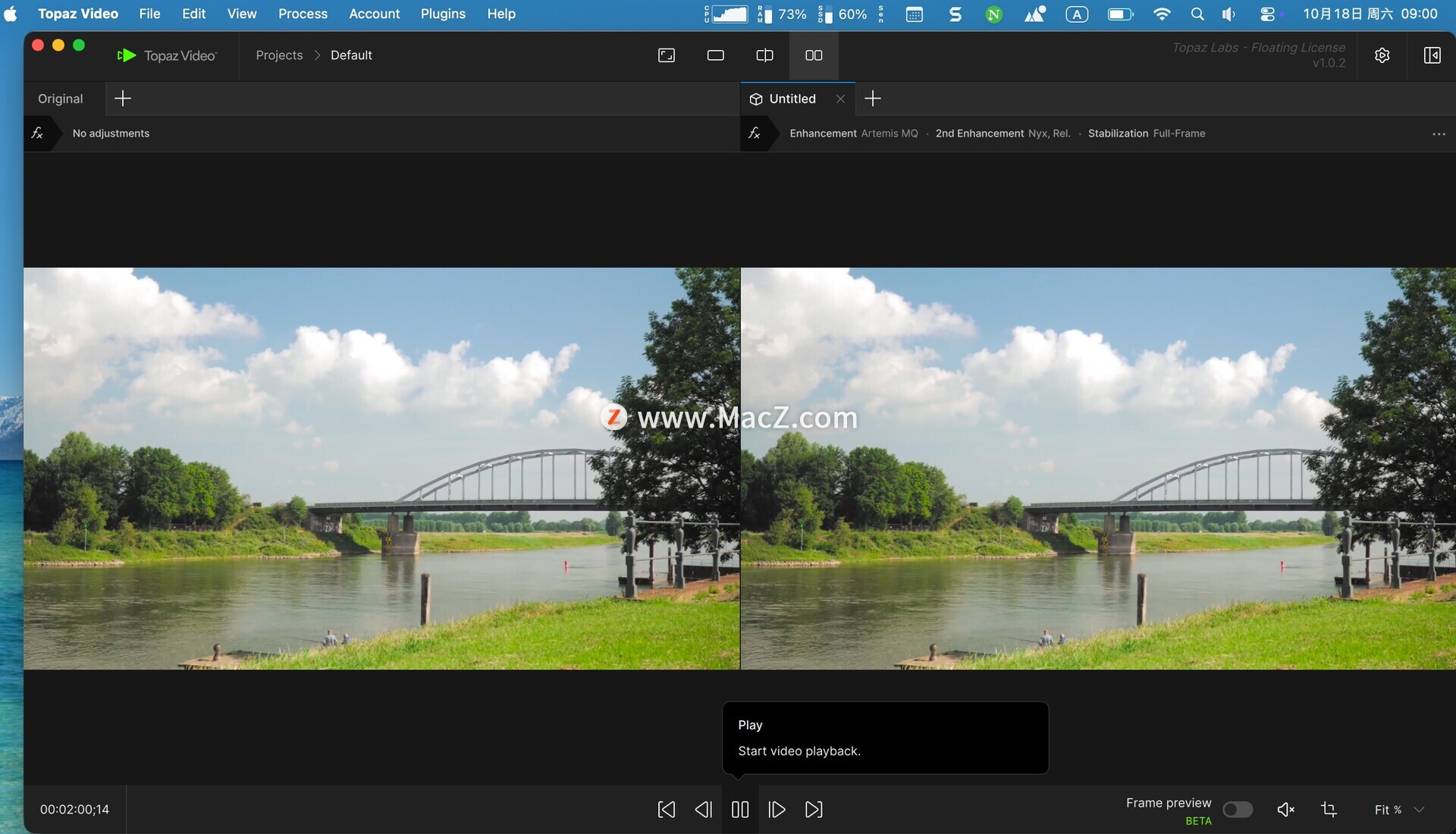Open the settings gear icon

pyautogui.click(x=1382, y=55)
